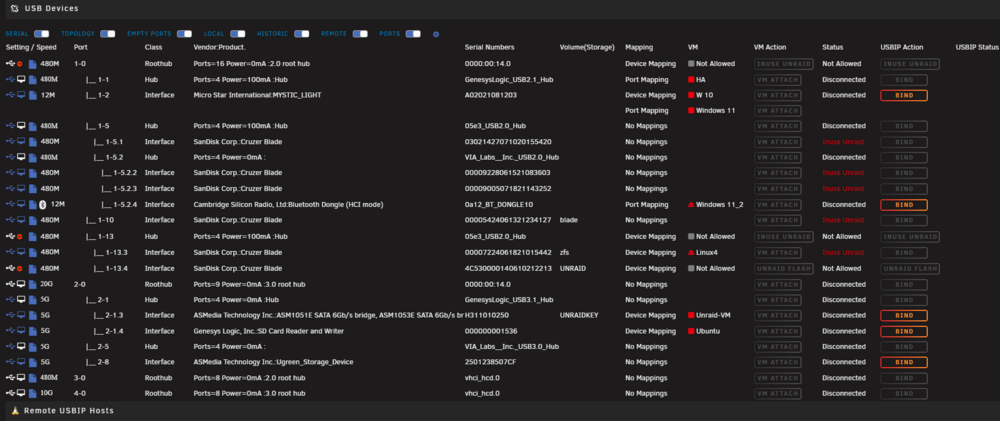Click the GenesysLogic_USB3.1_Hub serial text

(509, 300)
